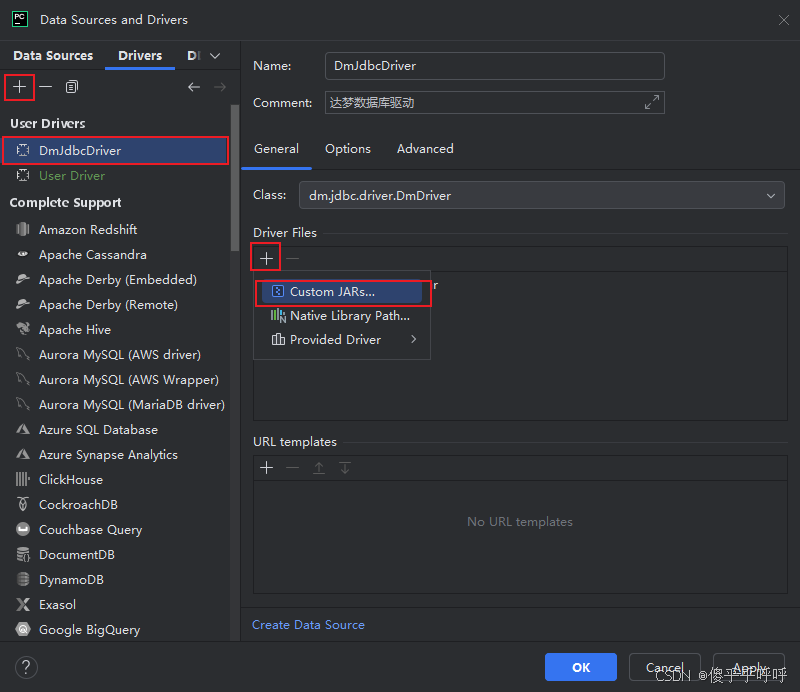
Task: Open help with question mark icon
Action: [26, 667]
